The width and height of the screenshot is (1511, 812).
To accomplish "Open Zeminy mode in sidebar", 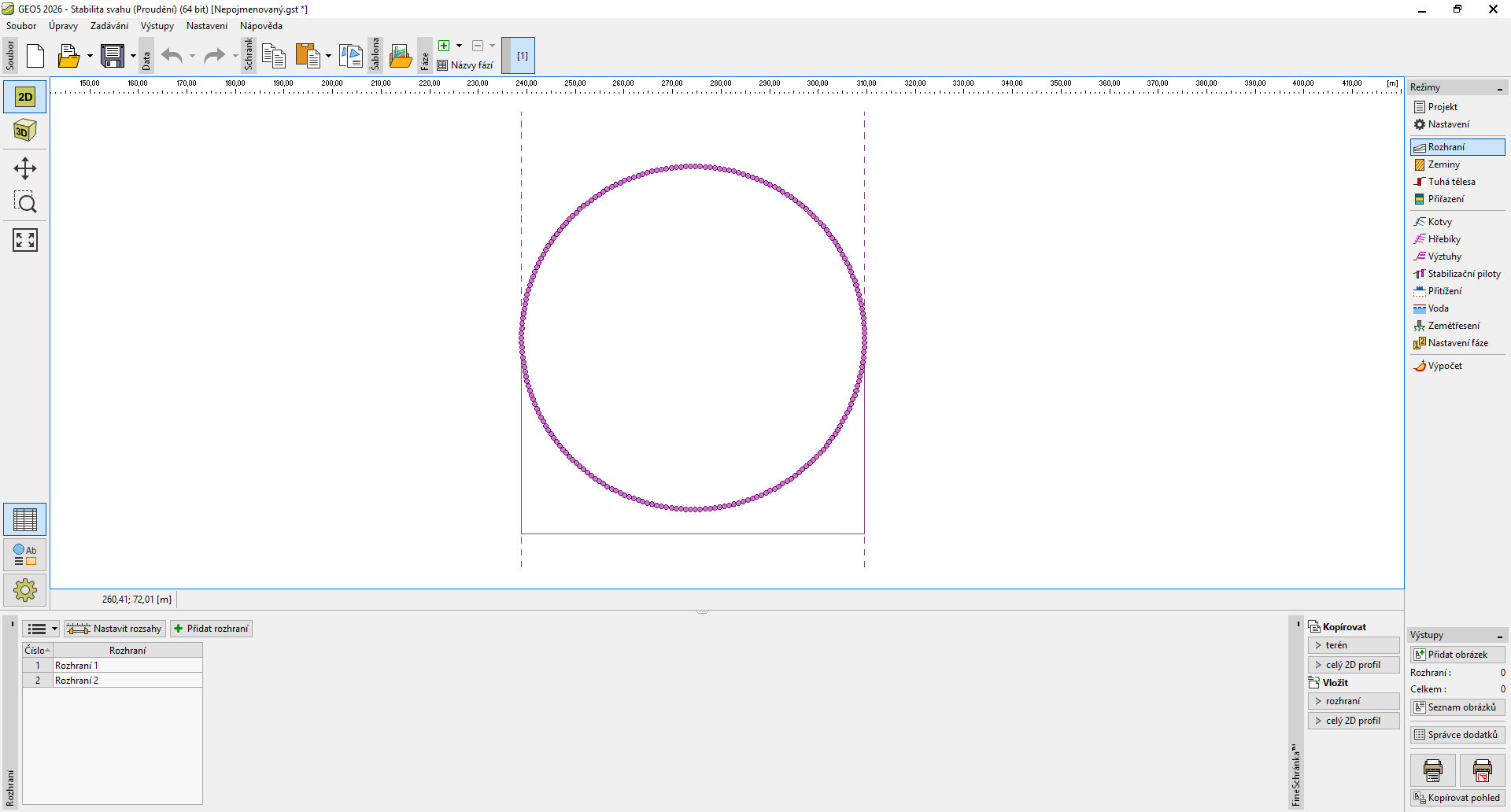I will pyautogui.click(x=1443, y=164).
